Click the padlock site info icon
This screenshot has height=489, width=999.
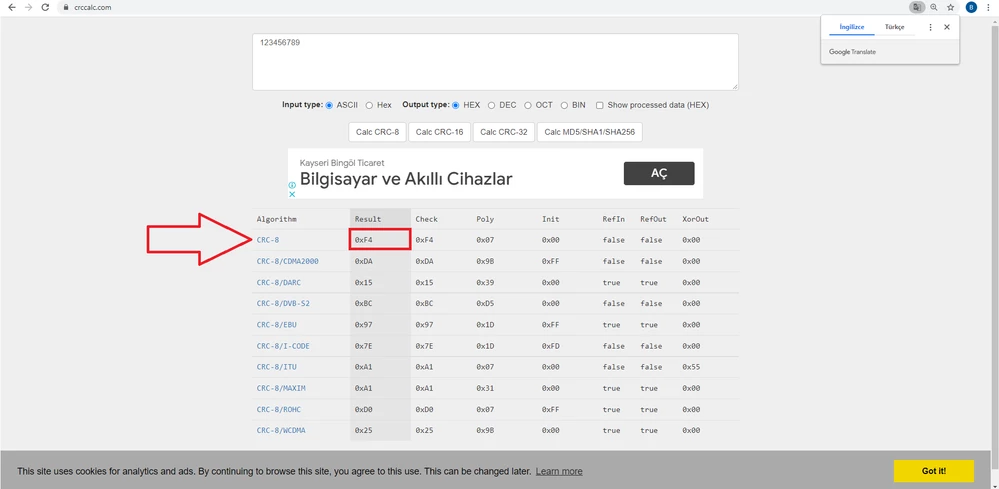click(68, 7)
